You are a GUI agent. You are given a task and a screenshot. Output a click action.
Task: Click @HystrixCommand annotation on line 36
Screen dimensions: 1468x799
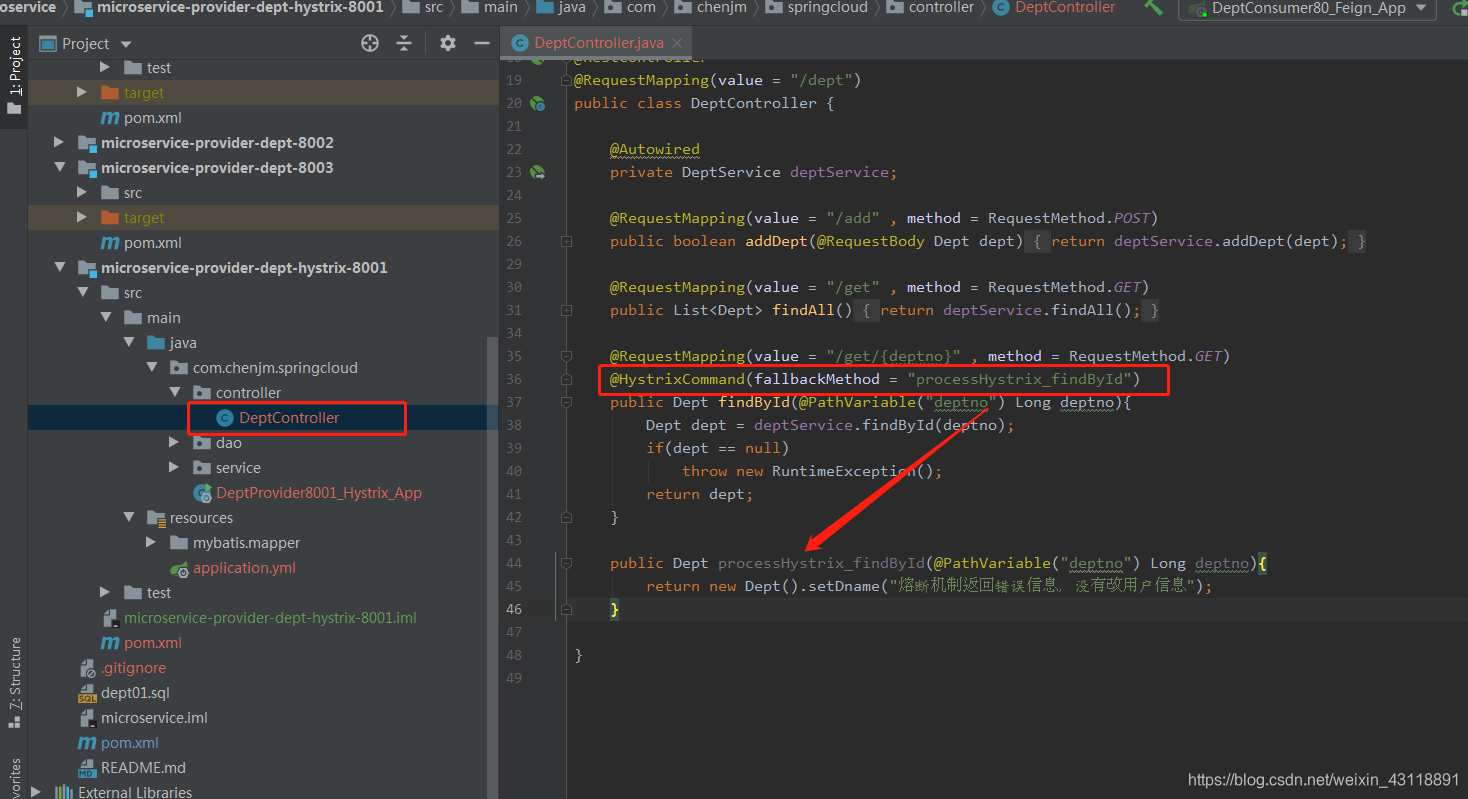tap(678, 379)
